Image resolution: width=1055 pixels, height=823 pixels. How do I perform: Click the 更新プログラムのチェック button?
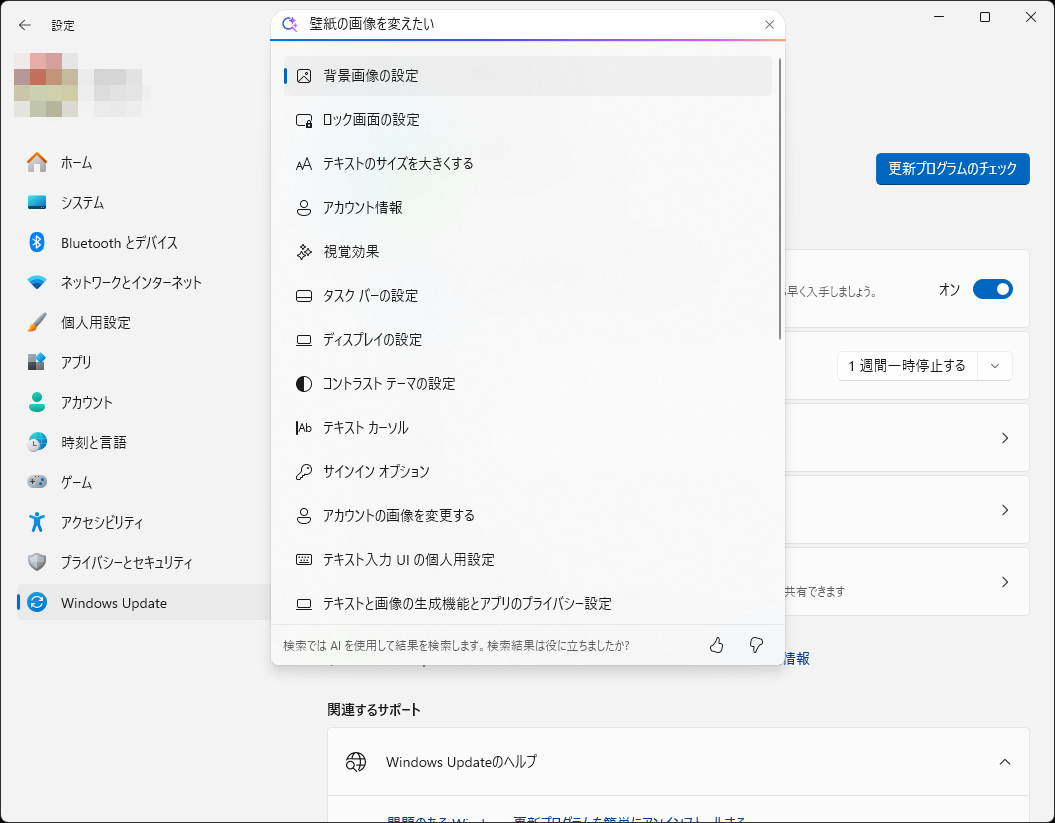[x=951, y=169]
